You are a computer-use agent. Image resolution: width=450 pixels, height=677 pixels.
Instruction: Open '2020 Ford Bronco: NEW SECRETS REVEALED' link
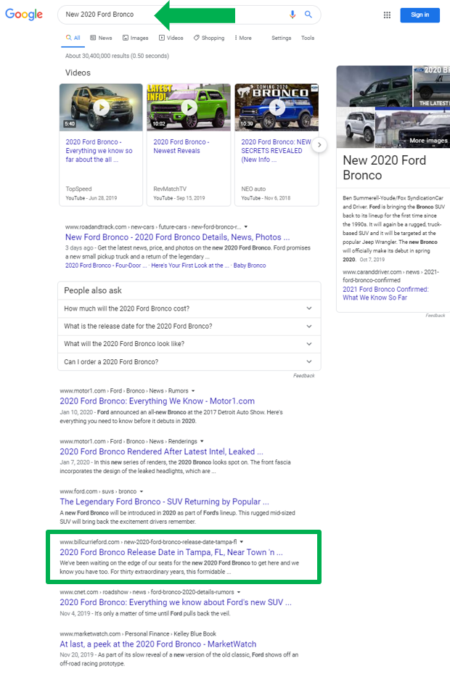pos(276,151)
